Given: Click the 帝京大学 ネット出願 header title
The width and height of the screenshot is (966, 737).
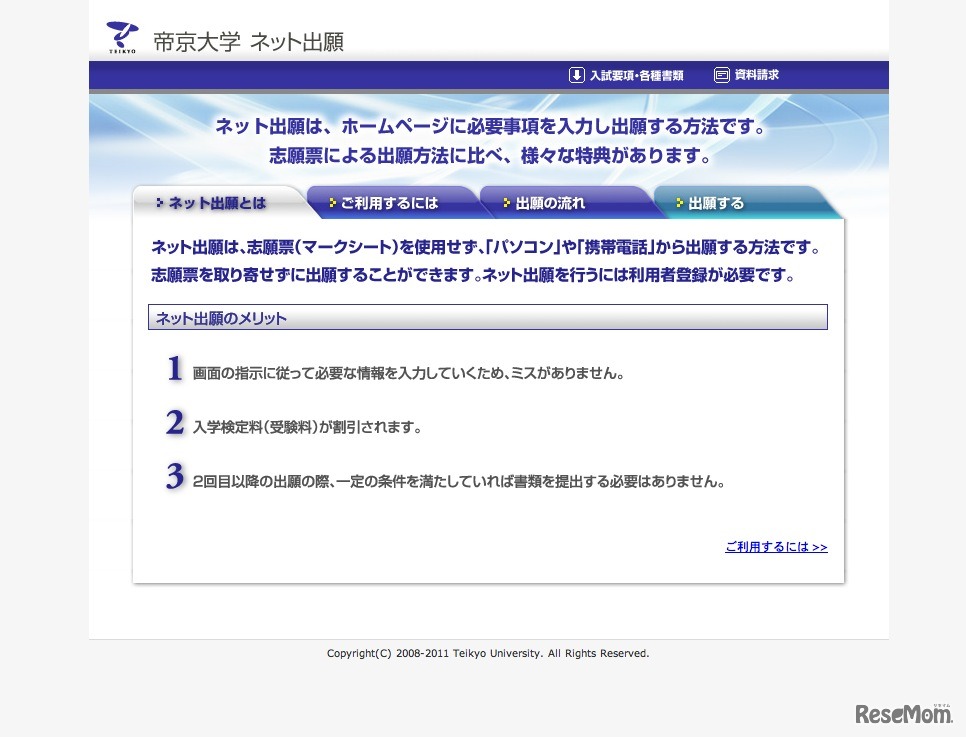Looking at the screenshot, I should 248,41.
